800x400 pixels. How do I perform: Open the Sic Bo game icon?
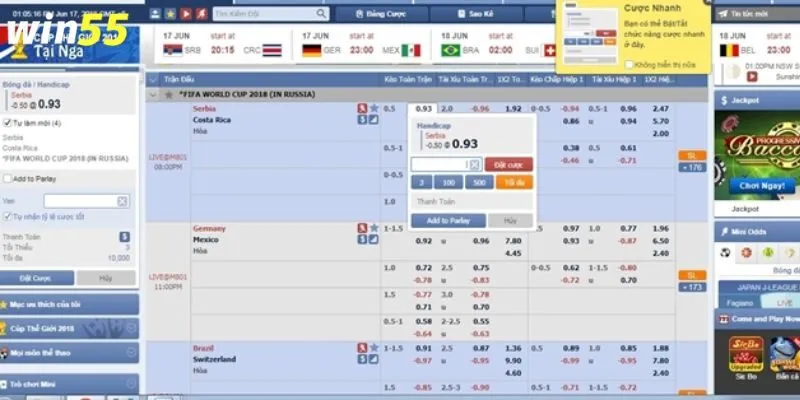(746, 354)
